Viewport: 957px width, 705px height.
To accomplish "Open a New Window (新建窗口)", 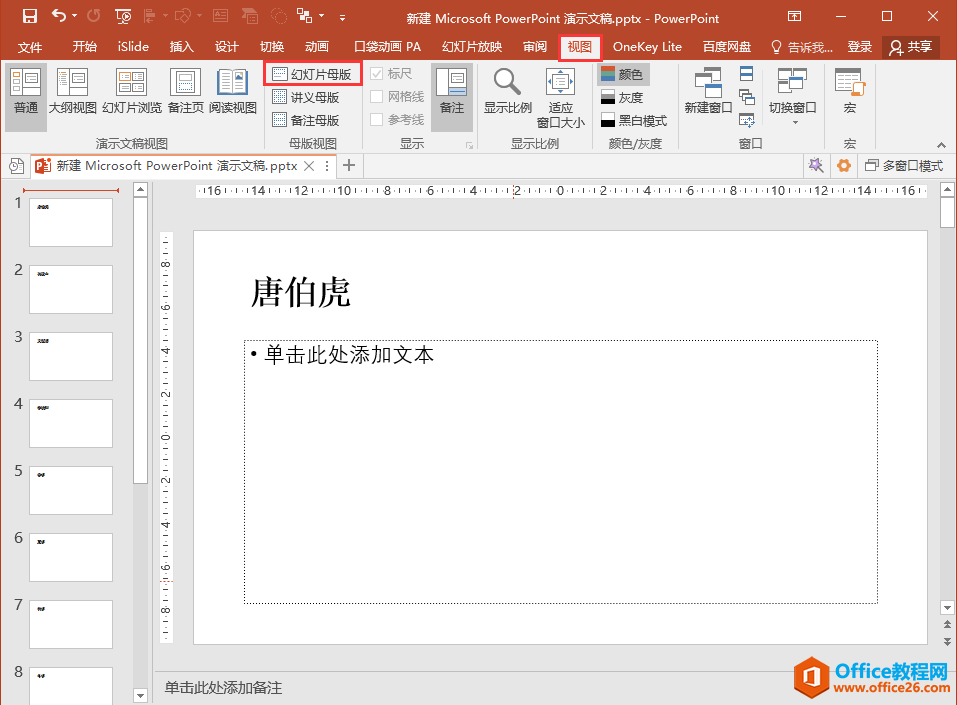I will 708,91.
